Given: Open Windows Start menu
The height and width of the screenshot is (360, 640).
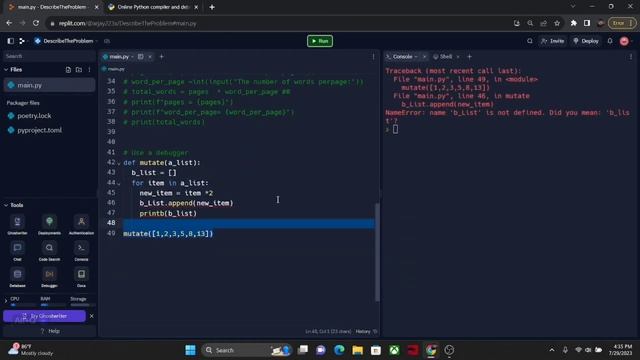Looking at the screenshot, I should (x=190, y=350).
